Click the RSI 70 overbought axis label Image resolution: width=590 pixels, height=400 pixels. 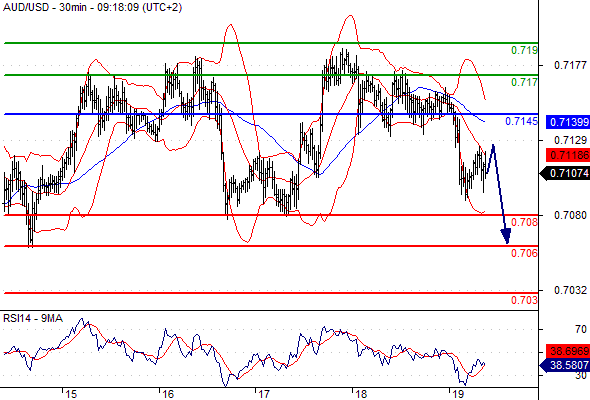pos(581,329)
